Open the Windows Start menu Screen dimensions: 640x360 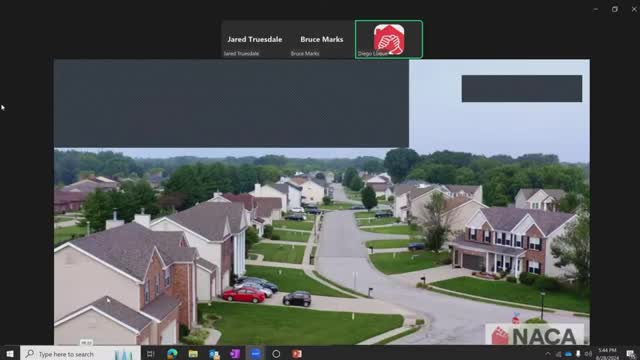tap(10, 353)
